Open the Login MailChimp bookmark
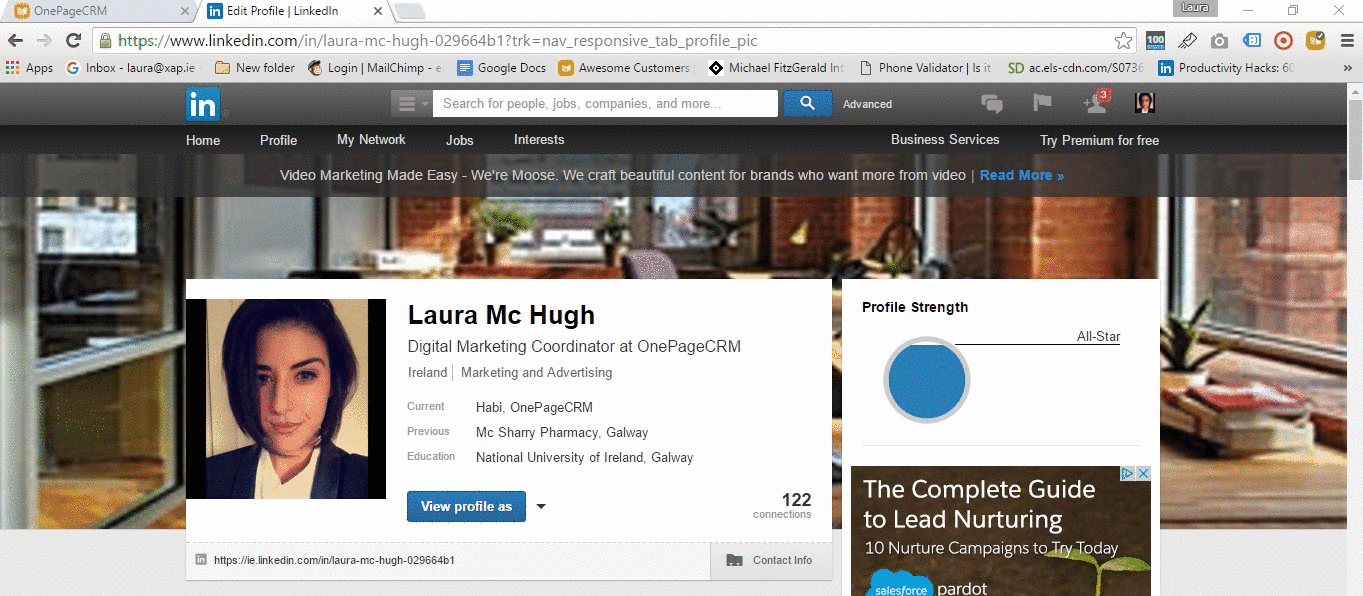 [x=375, y=68]
